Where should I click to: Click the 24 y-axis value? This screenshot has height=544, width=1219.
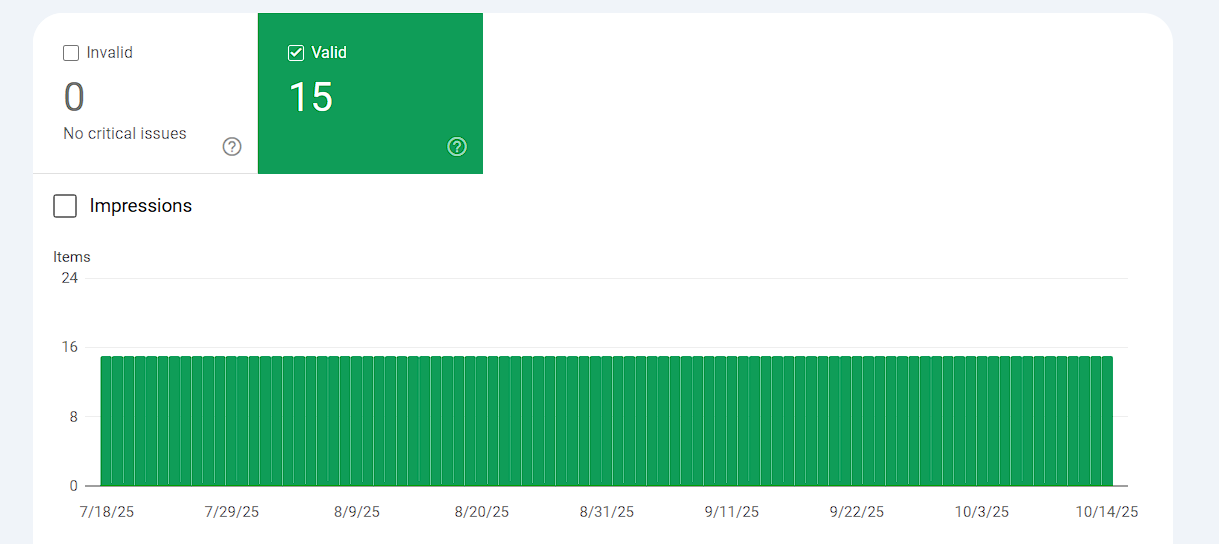(69, 278)
